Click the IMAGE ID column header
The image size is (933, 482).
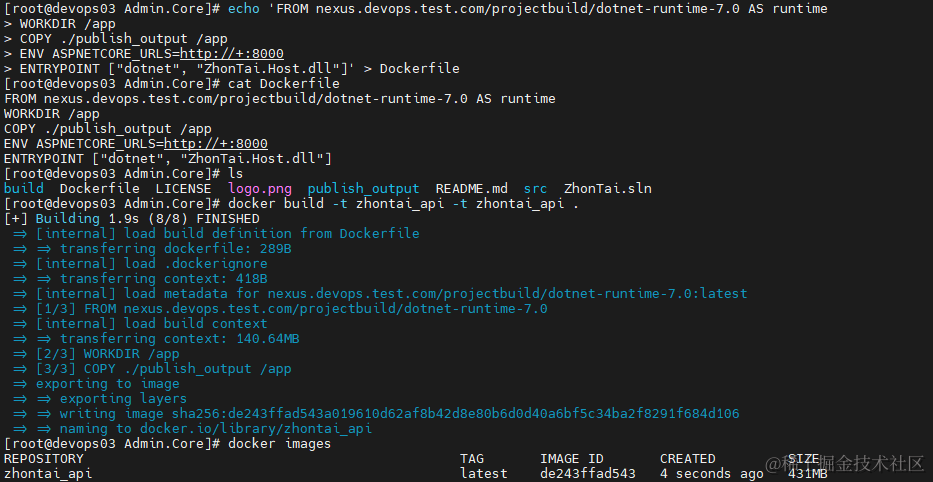click(572, 459)
